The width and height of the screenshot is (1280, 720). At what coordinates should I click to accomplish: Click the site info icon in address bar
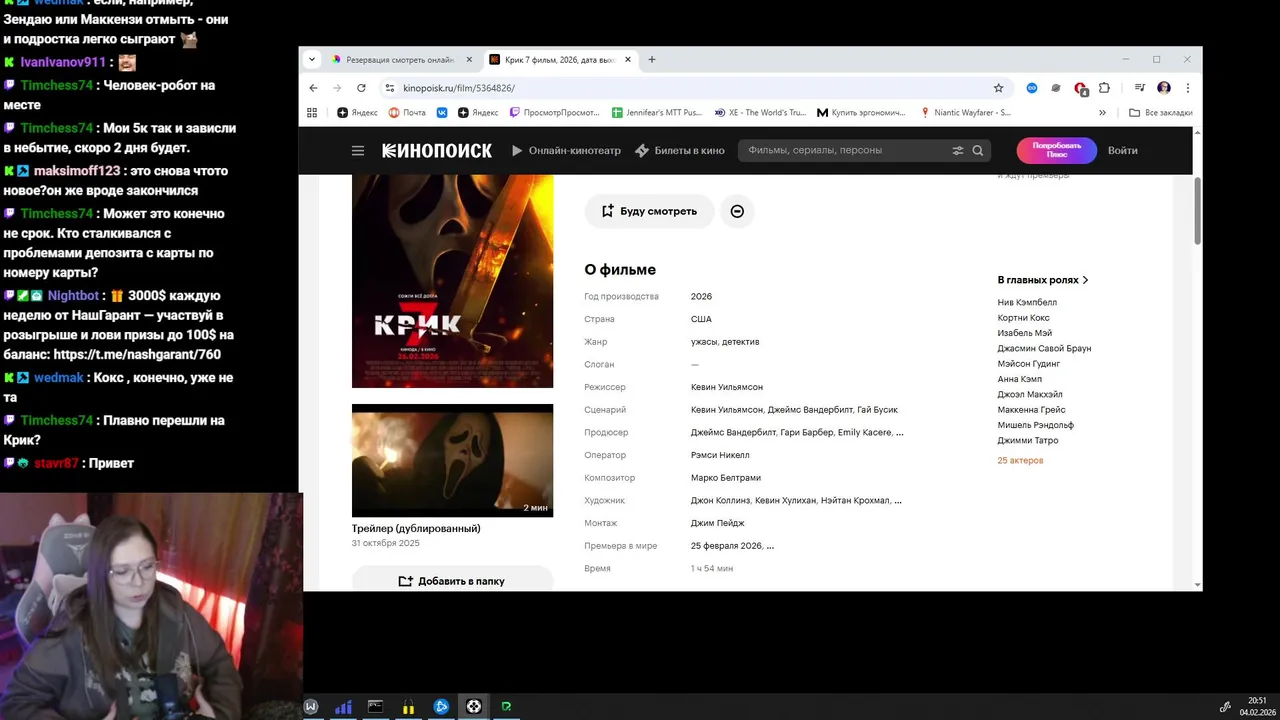(390, 88)
